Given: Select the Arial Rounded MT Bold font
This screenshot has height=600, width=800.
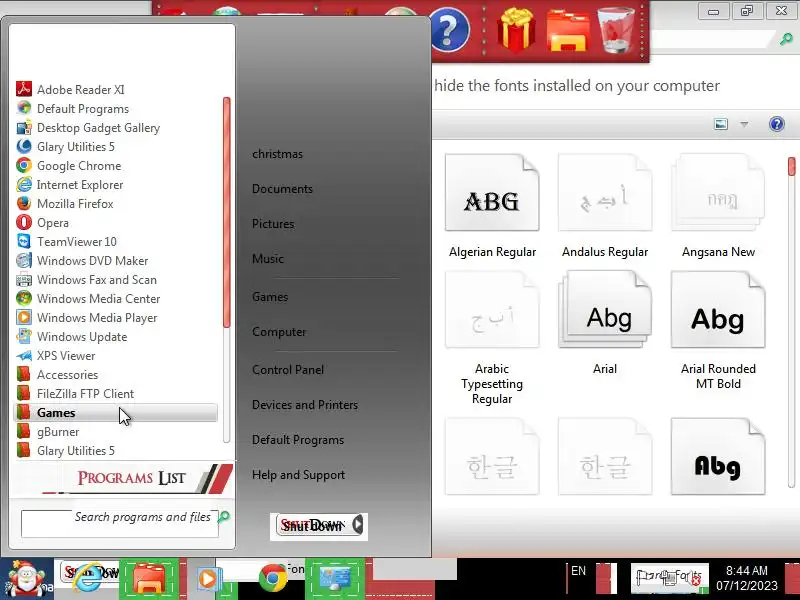Looking at the screenshot, I should click(x=718, y=331).
